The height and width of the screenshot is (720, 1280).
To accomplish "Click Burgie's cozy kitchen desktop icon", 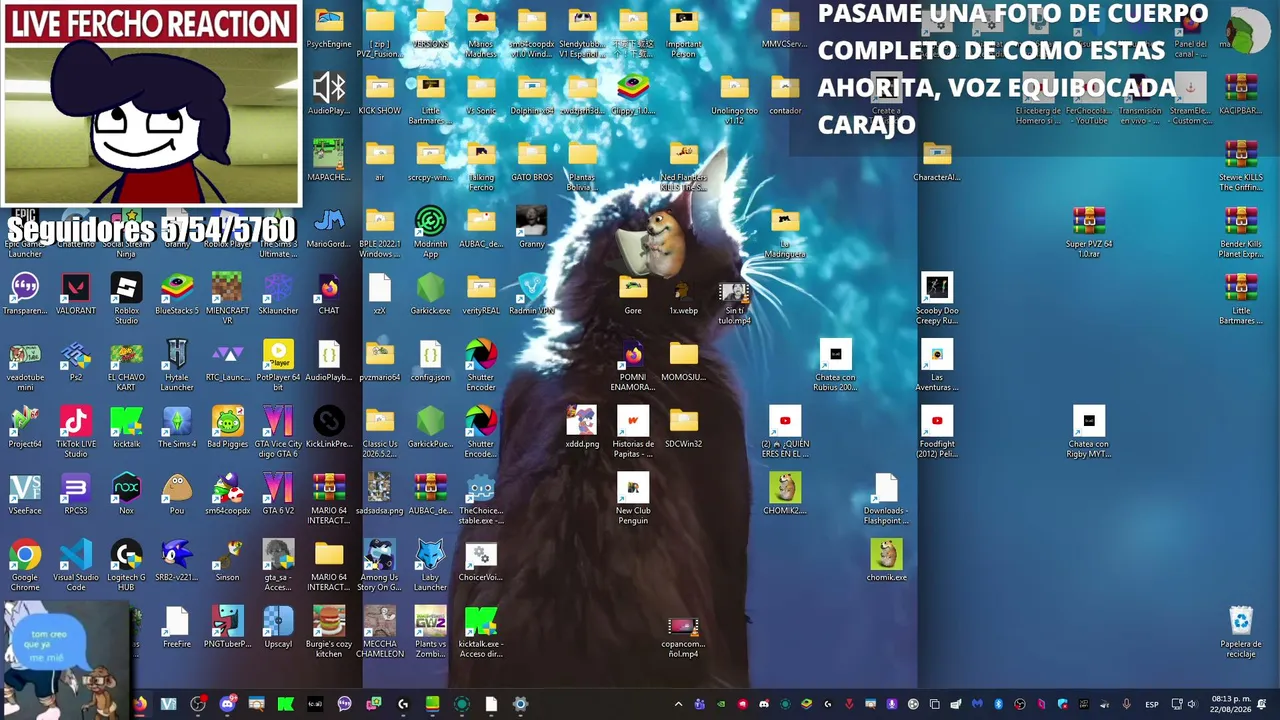I will [329, 632].
